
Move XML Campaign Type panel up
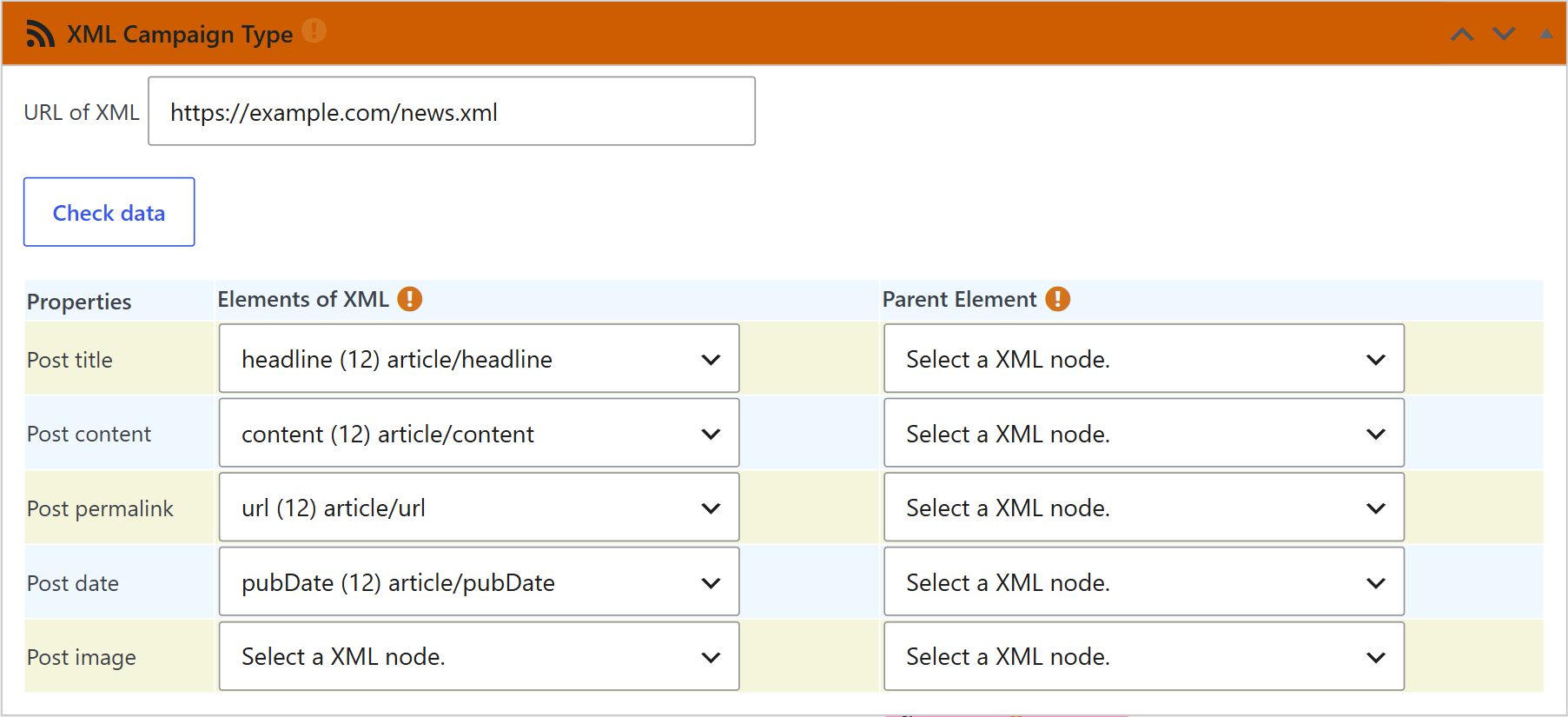[1462, 34]
